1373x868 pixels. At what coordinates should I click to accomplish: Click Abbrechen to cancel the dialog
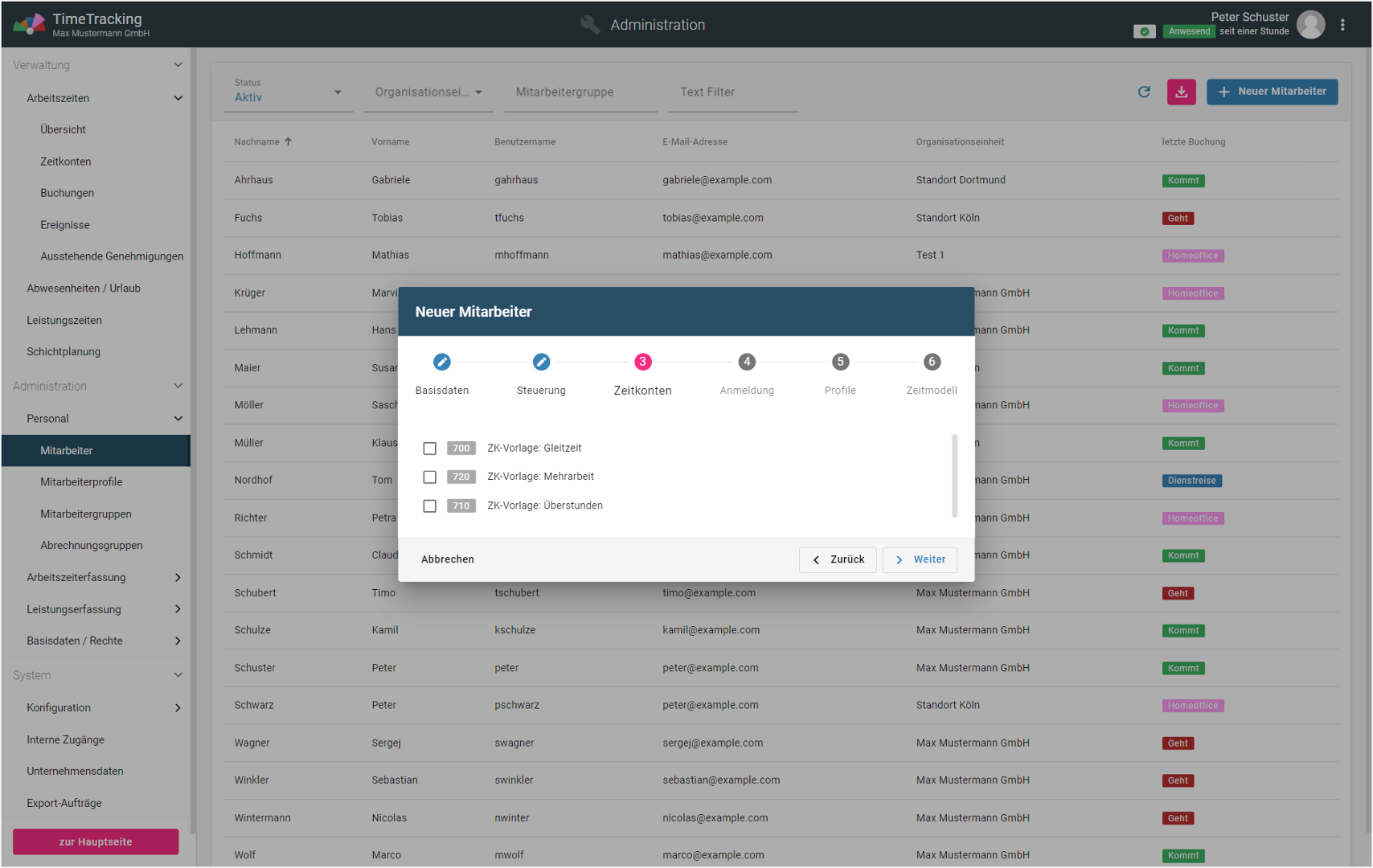tap(448, 559)
